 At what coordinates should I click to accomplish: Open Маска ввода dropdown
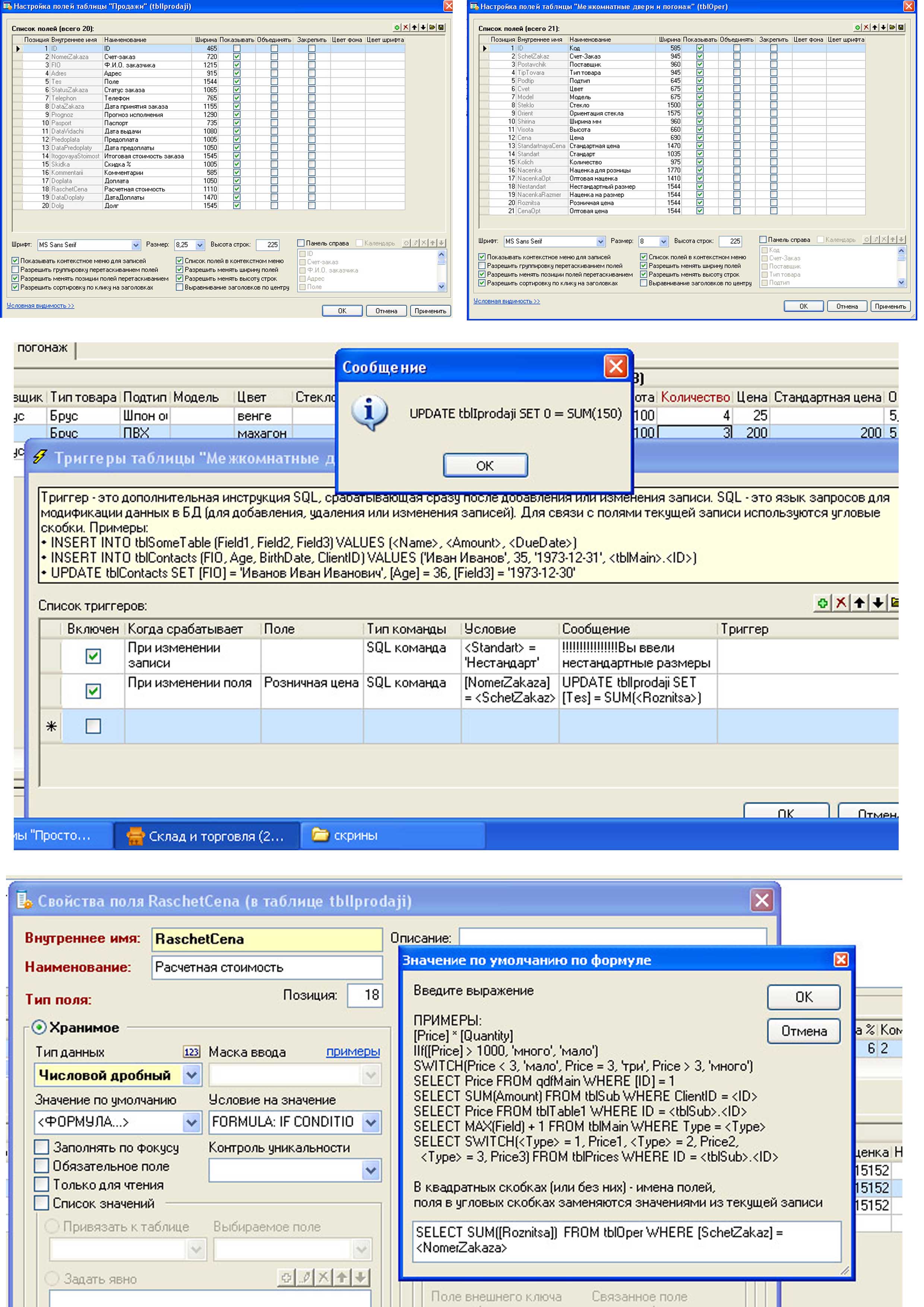371,1075
